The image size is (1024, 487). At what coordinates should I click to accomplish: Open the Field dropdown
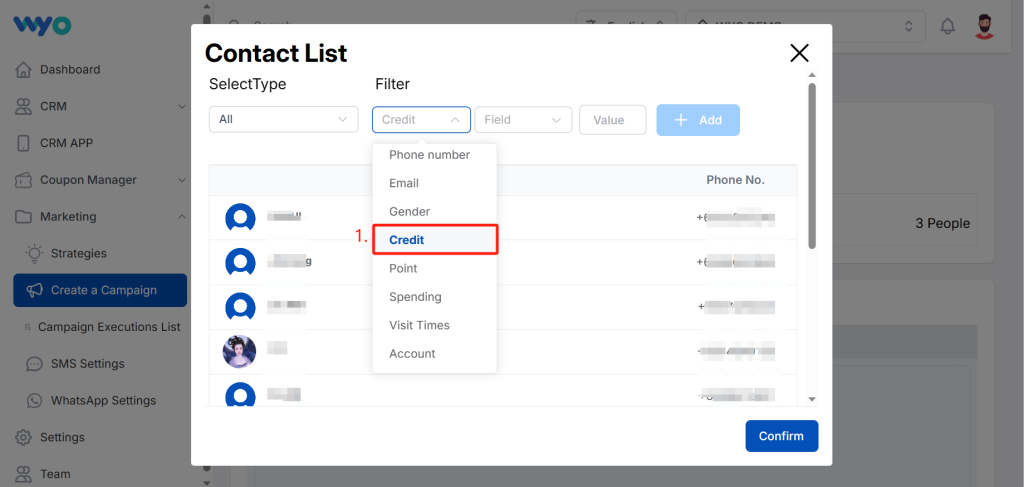[x=523, y=120]
